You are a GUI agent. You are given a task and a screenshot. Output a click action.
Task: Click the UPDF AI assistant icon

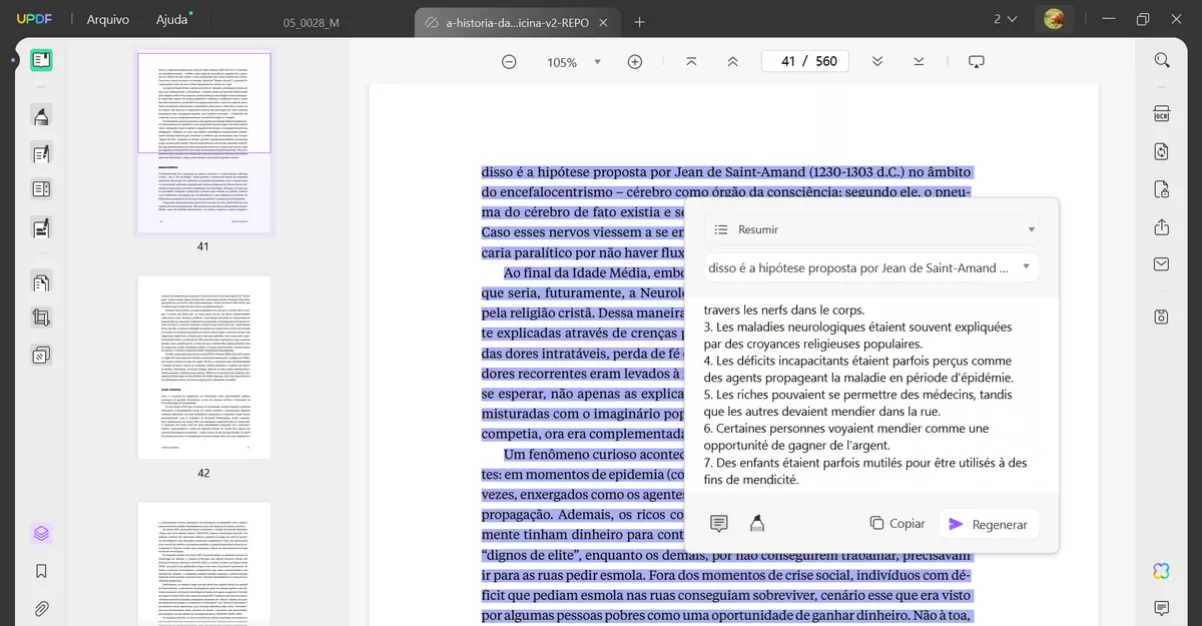tap(1161, 571)
